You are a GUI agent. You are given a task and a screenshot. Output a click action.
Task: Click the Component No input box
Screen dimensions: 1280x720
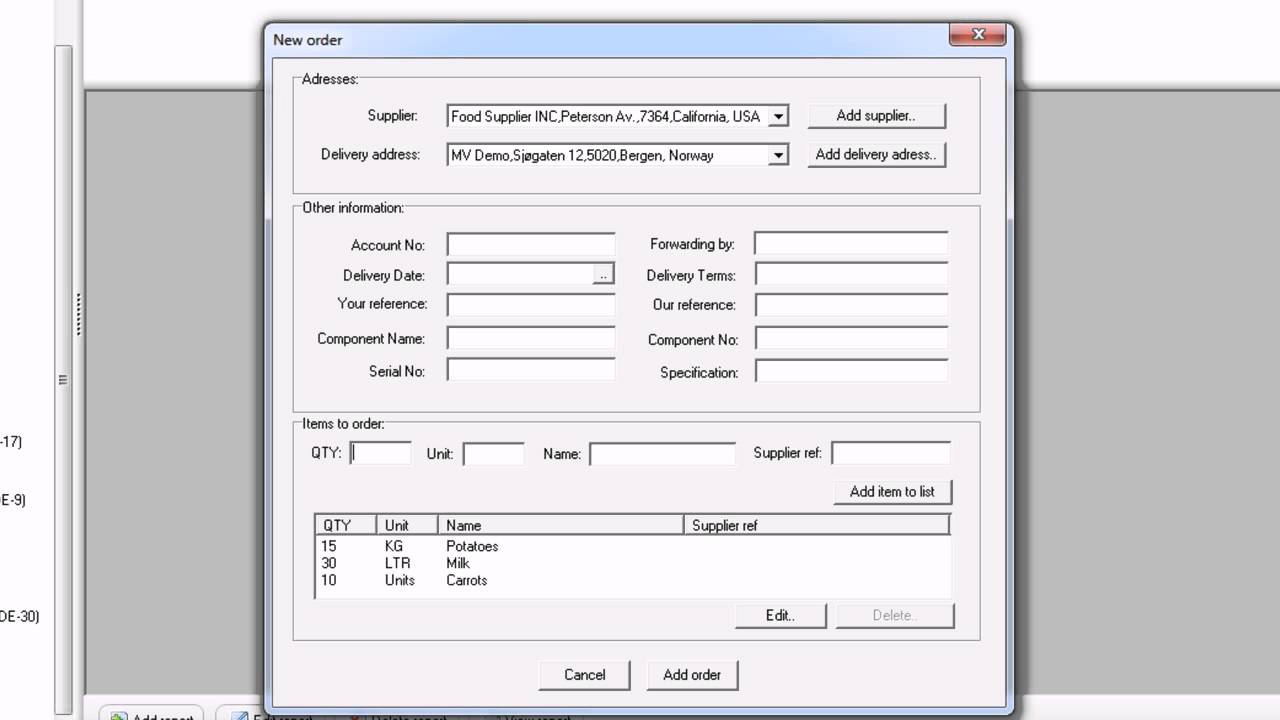point(851,339)
